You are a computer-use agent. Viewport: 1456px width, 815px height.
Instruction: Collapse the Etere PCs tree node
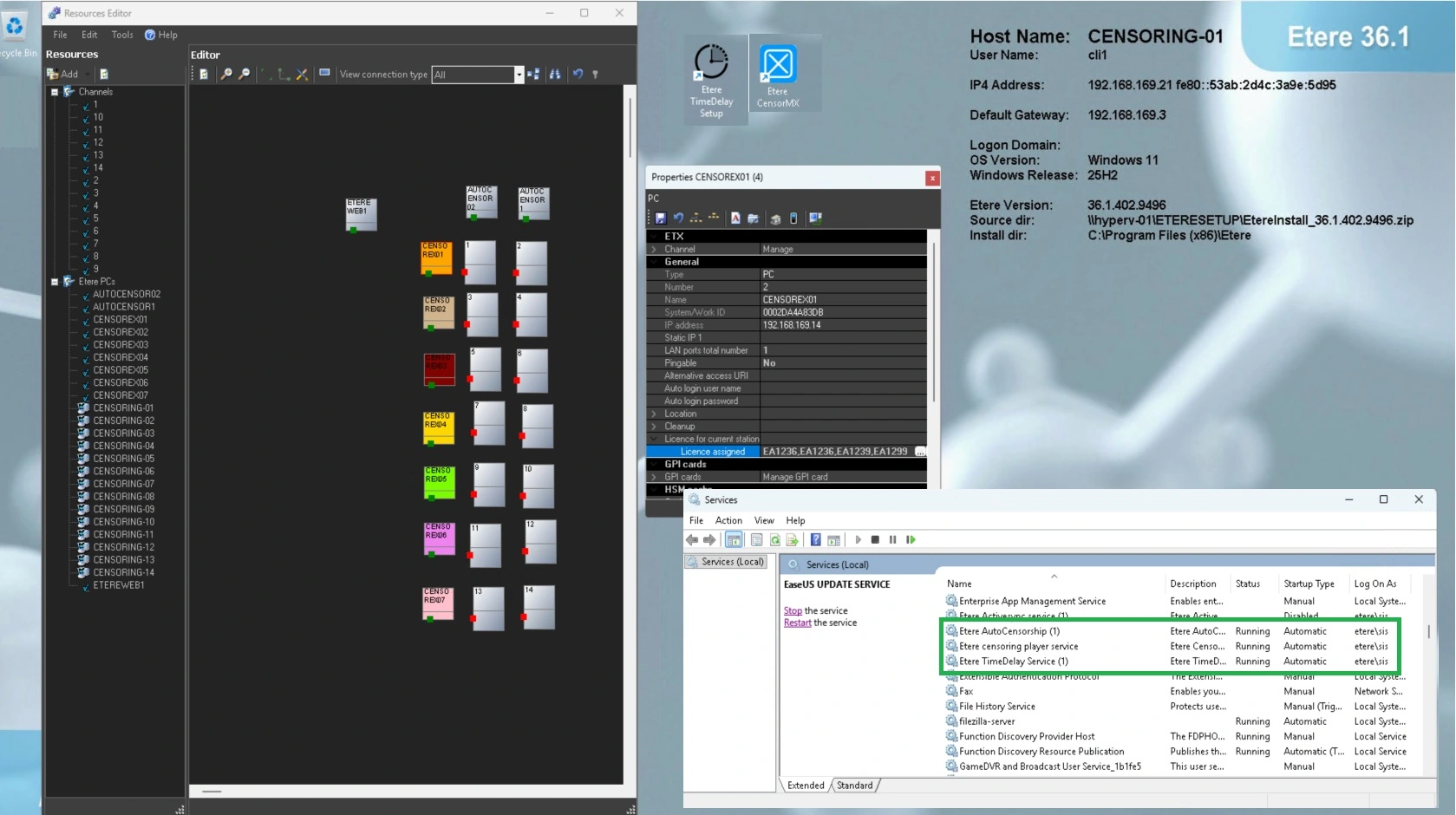tap(55, 282)
